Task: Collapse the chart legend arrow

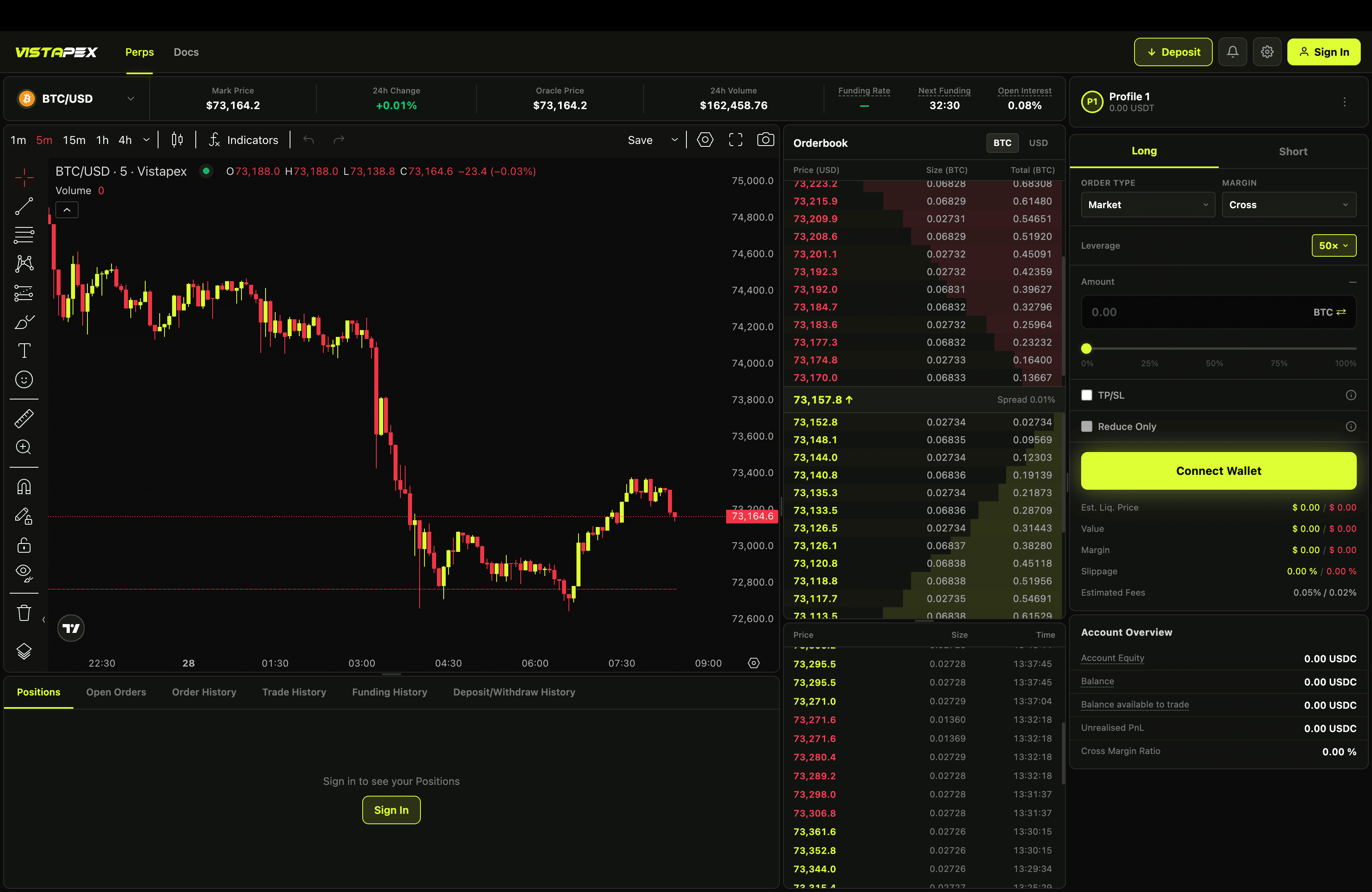Action: point(67,210)
